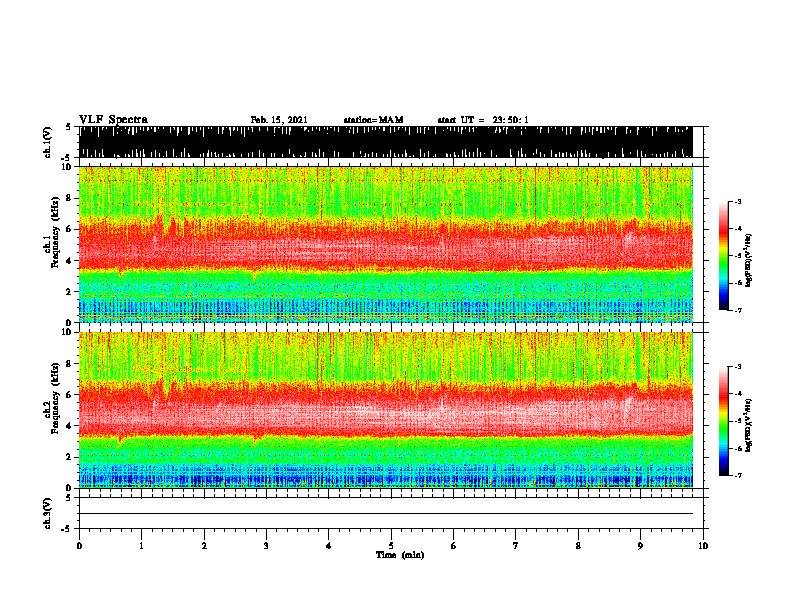Click the ch.2 spectrogram colorbar
This screenshot has width=792, height=612.
coord(723,421)
